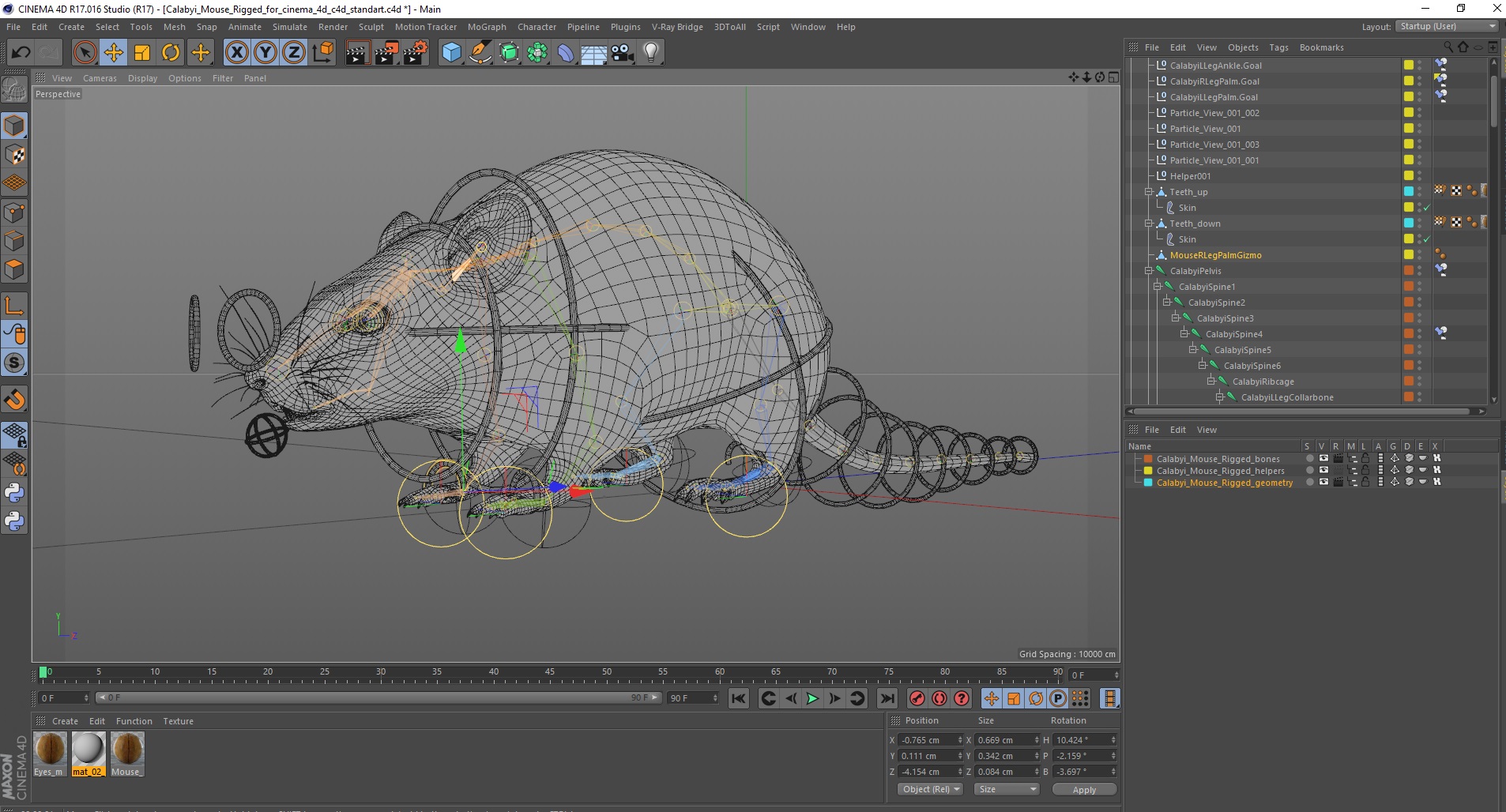The image size is (1506, 812).
Task: Open the Size mode dropdown
Action: 1006,789
